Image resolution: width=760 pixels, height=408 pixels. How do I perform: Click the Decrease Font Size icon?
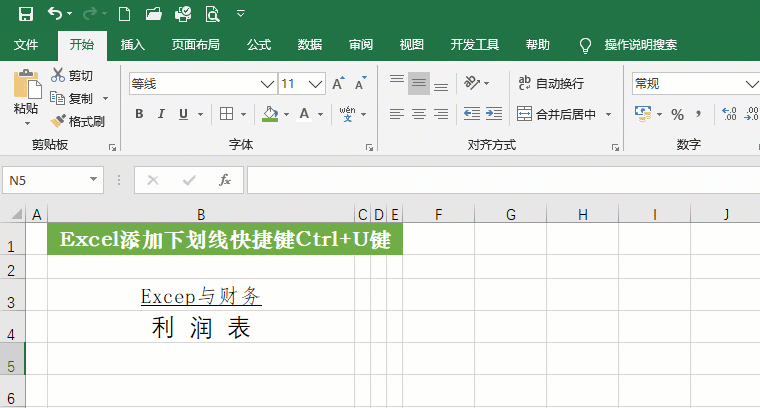[361, 84]
